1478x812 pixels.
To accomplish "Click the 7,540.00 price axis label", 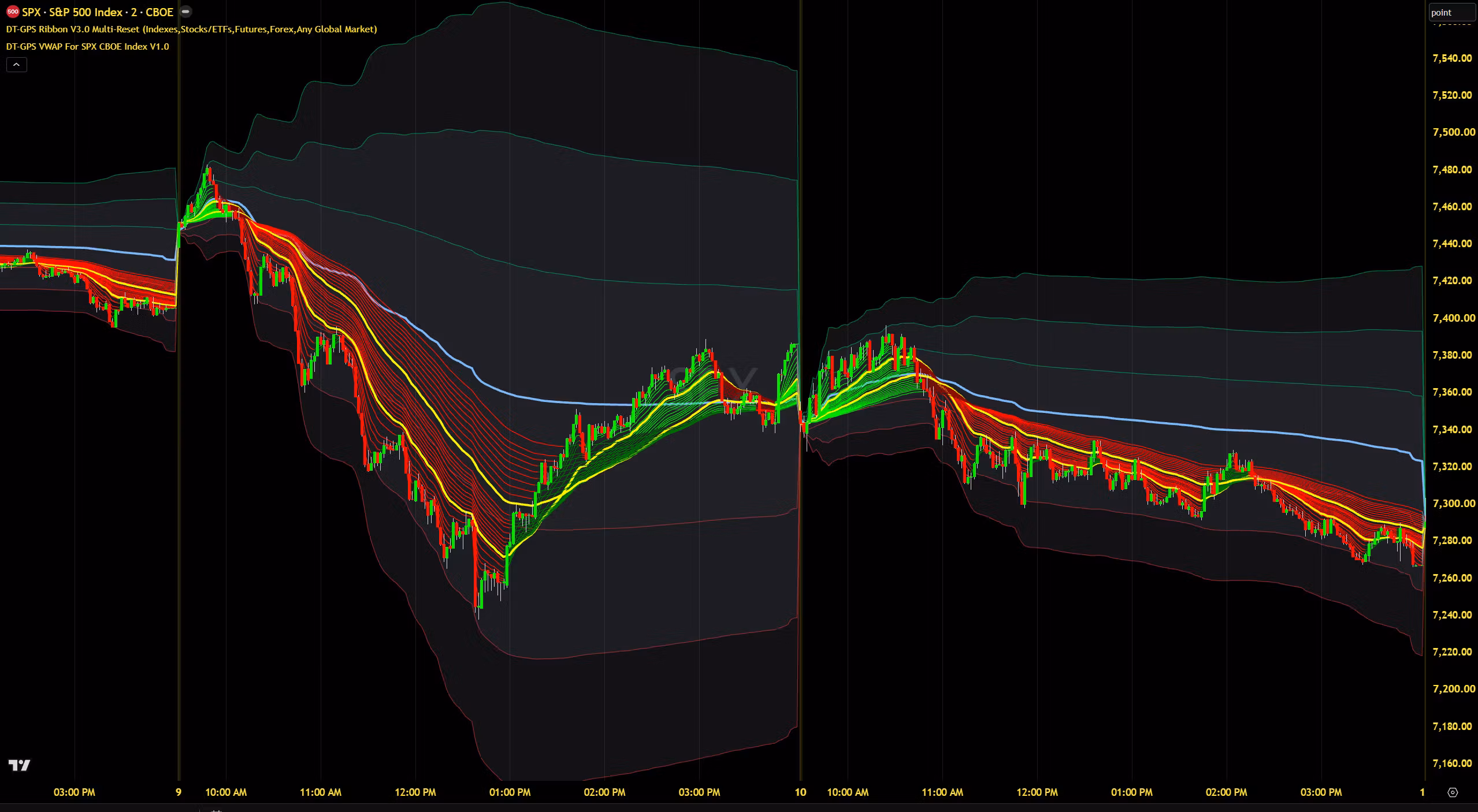I will pos(1453,58).
